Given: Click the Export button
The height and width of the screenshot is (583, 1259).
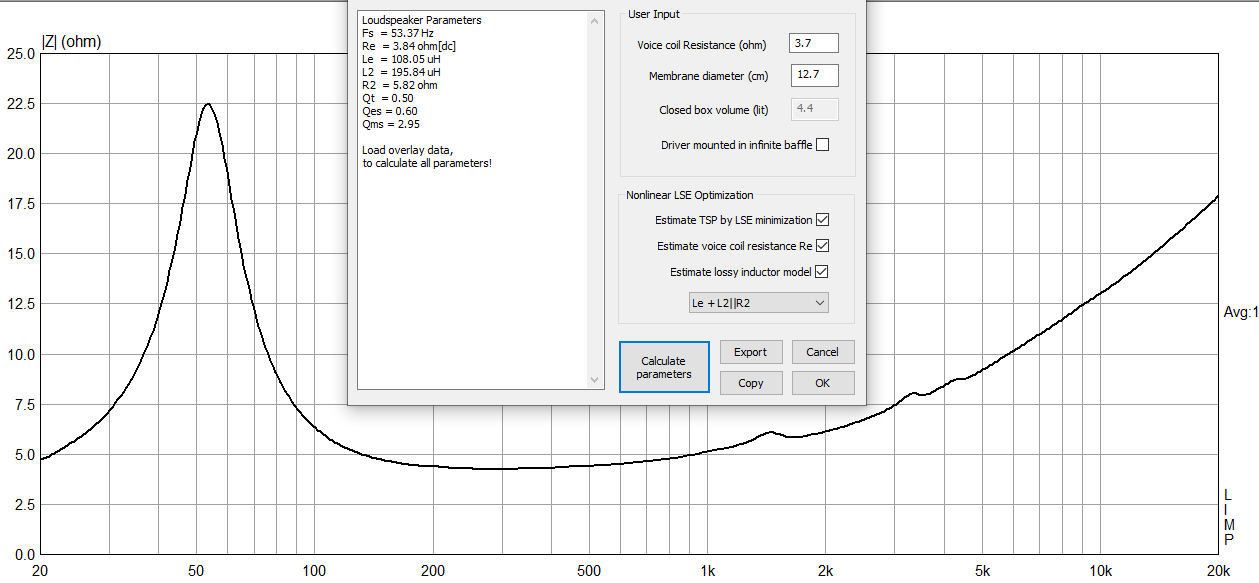Looking at the screenshot, I should (750, 352).
